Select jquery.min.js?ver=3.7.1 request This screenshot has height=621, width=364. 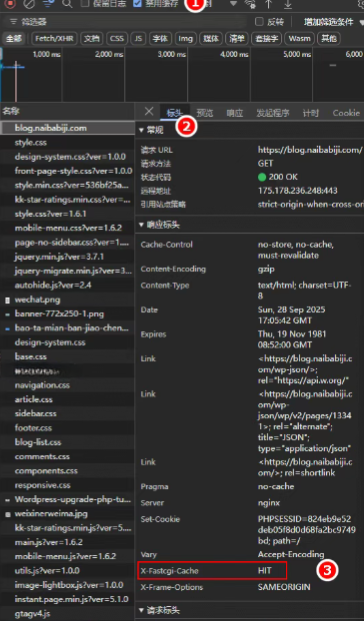(x=67, y=257)
